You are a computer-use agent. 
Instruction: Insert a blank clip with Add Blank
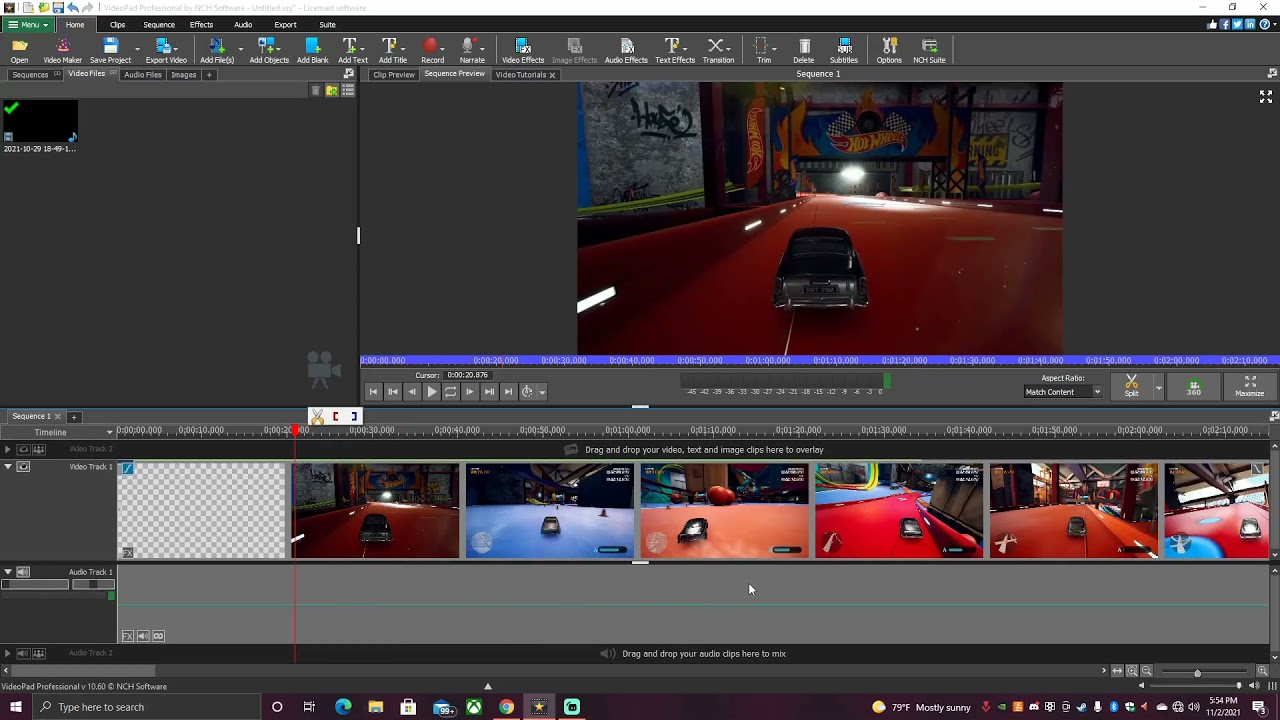coord(312,51)
